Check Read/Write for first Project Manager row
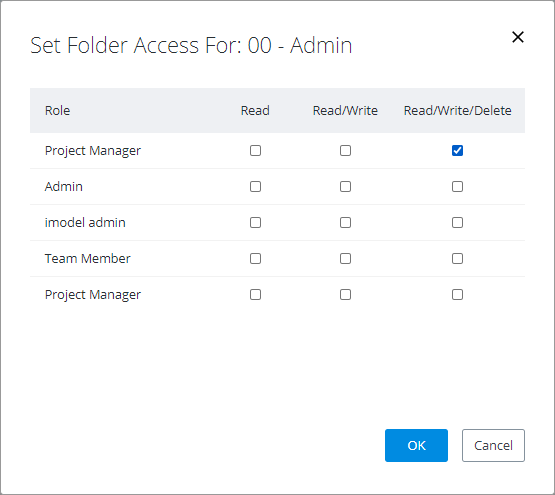This screenshot has height=495, width=555. (x=345, y=150)
